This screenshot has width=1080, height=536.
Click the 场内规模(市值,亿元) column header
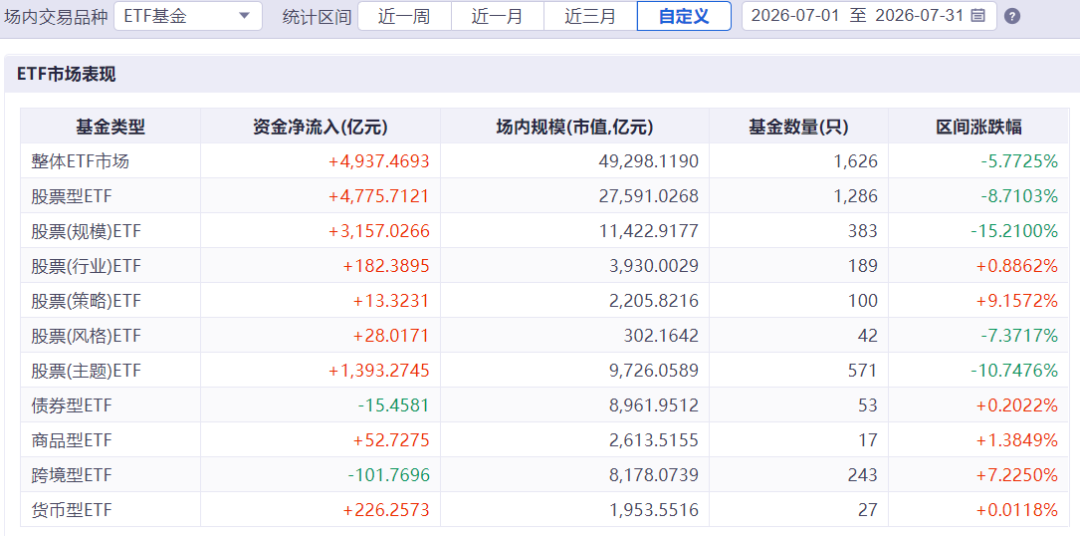574,127
